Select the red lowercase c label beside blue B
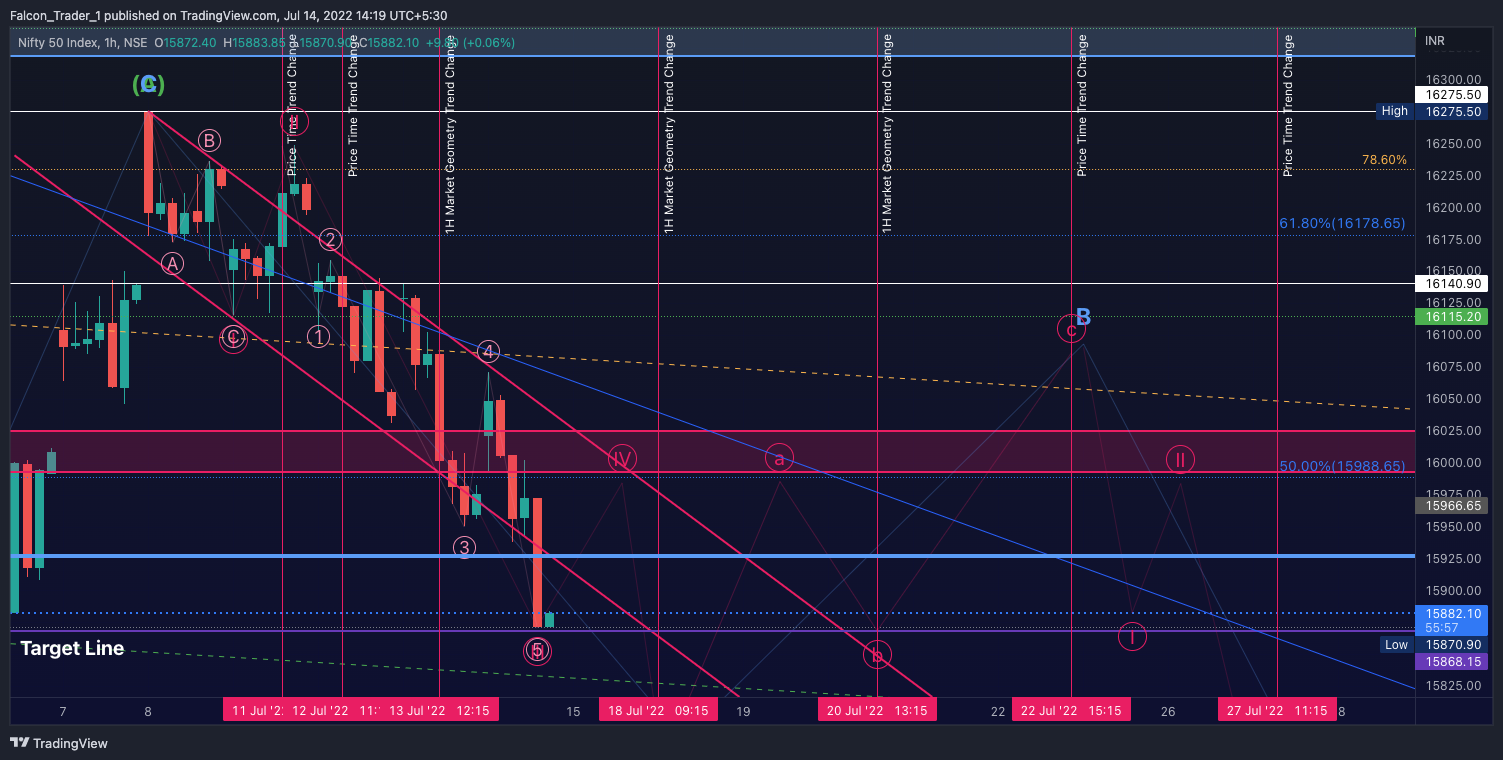1503x760 pixels. [x=1071, y=329]
